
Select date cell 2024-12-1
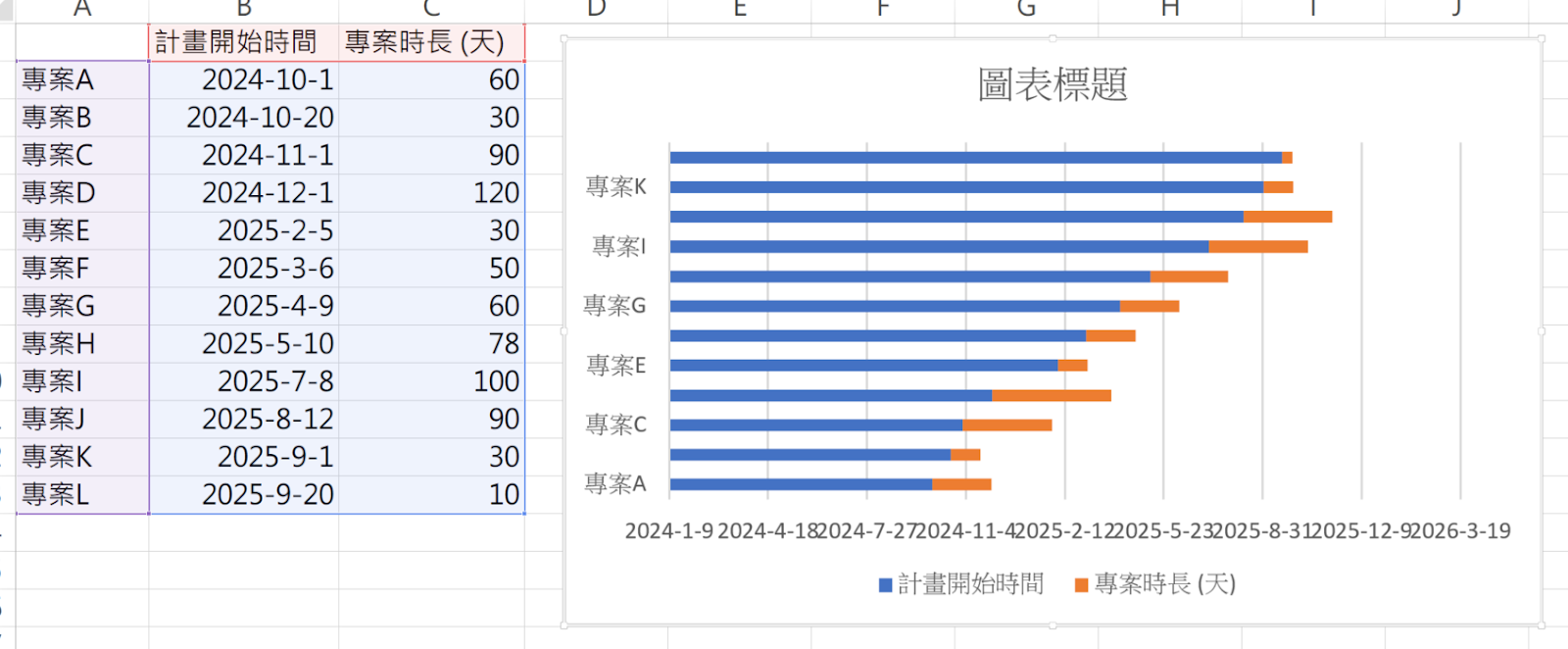244,193
